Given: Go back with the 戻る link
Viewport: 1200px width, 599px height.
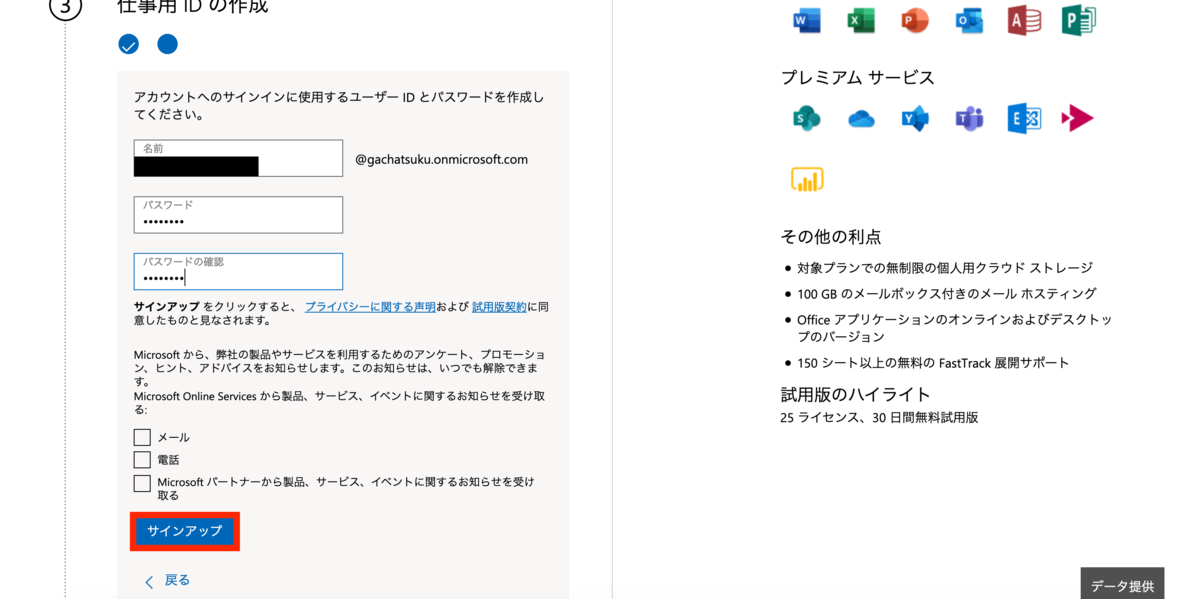Looking at the screenshot, I should pos(167,580).
